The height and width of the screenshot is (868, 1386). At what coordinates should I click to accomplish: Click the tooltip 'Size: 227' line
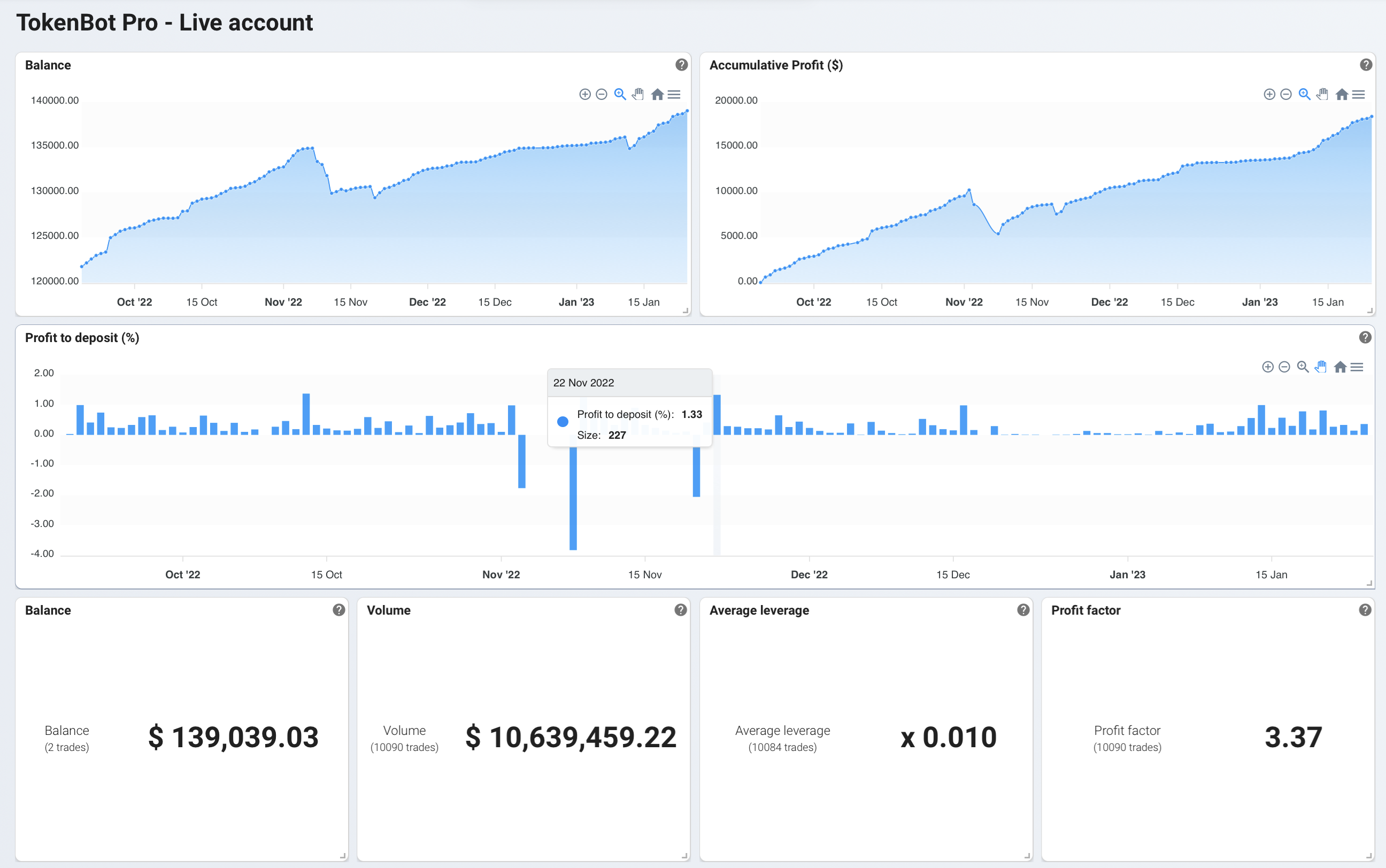[601, 435]
